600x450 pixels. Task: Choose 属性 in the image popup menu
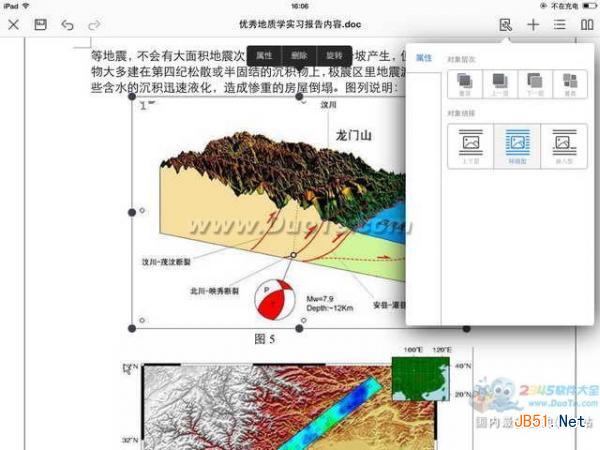tap(264, 55)
